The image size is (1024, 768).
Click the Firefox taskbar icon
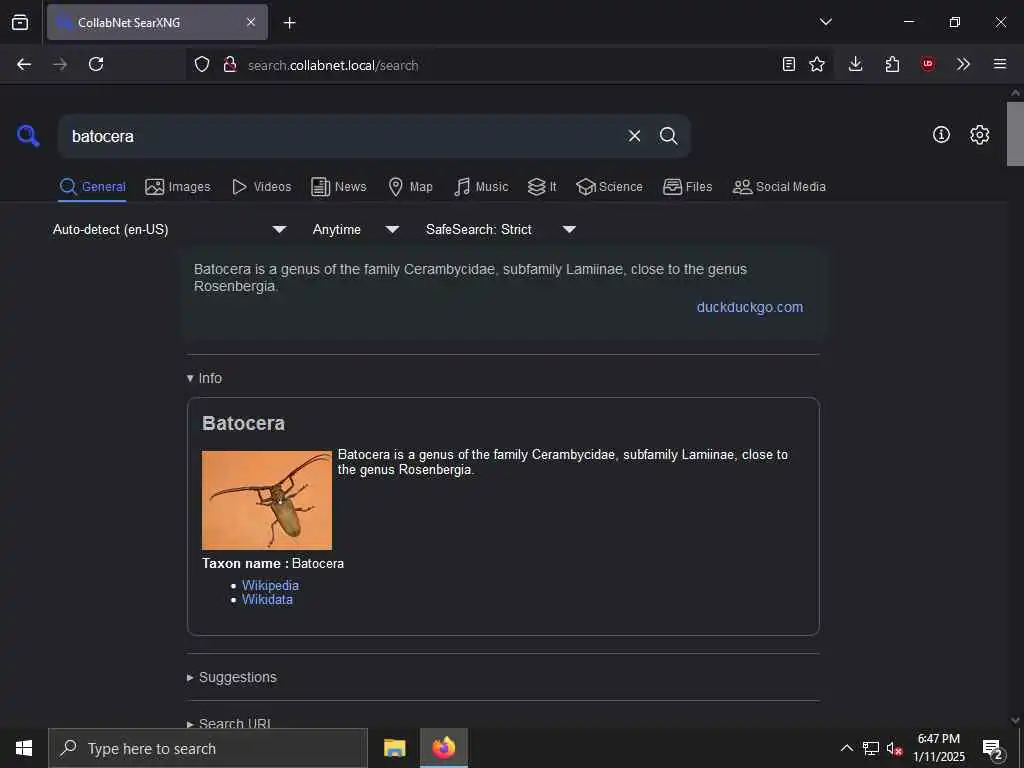(x=443, y=748)
